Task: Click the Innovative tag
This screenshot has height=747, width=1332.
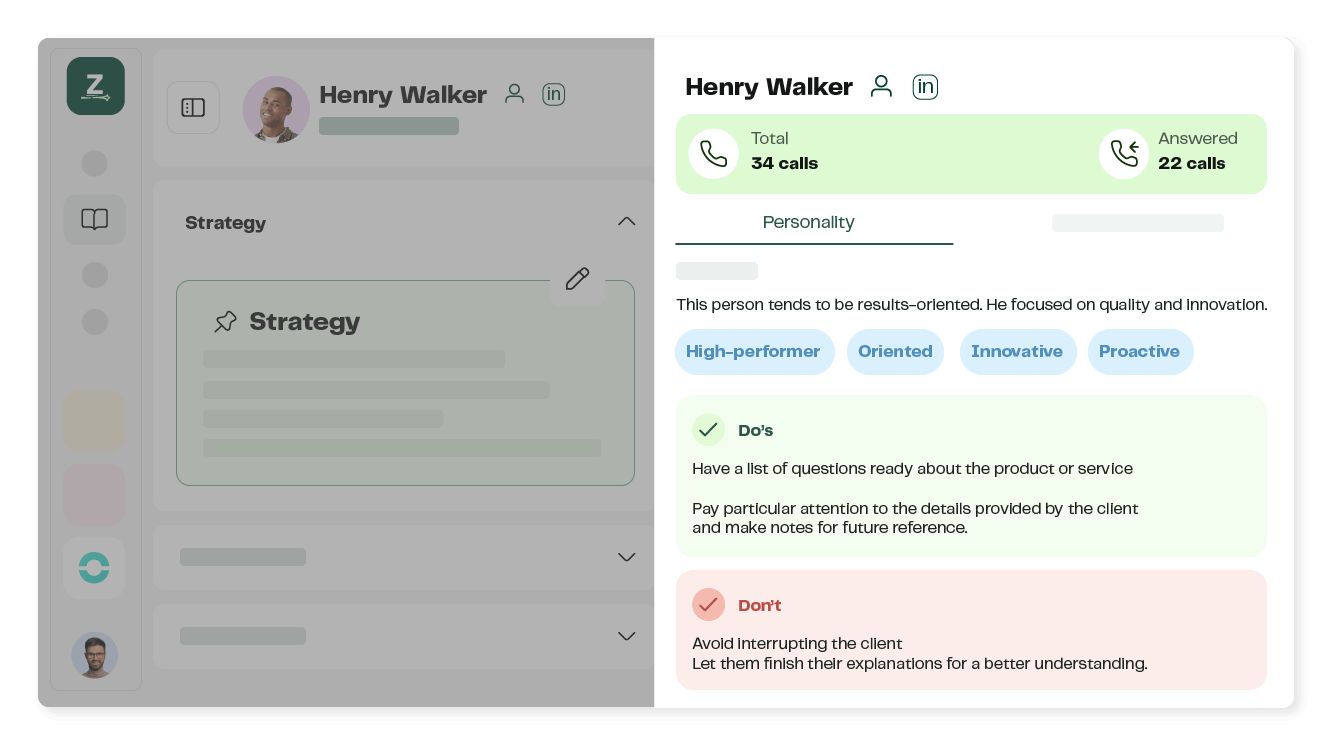Action: (x=1016, y=352)
